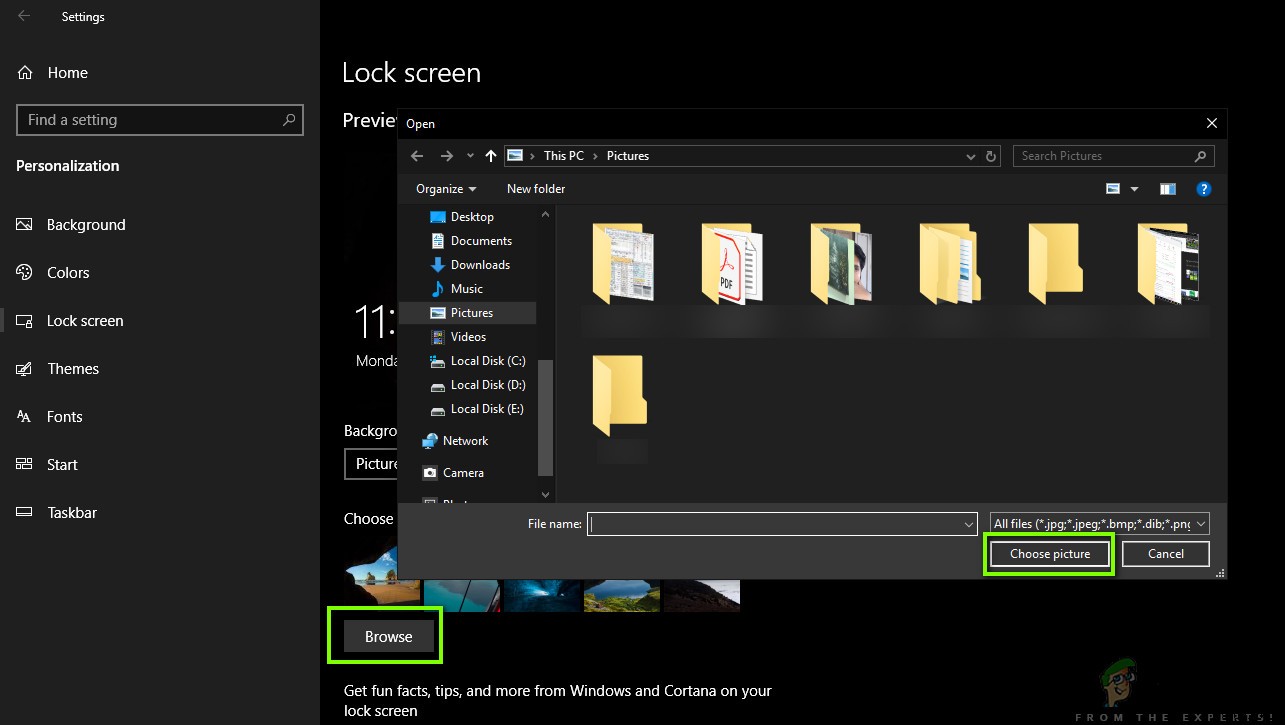Expand the File name combo box dropdown

pyautogui.click(x=967, y=523)
